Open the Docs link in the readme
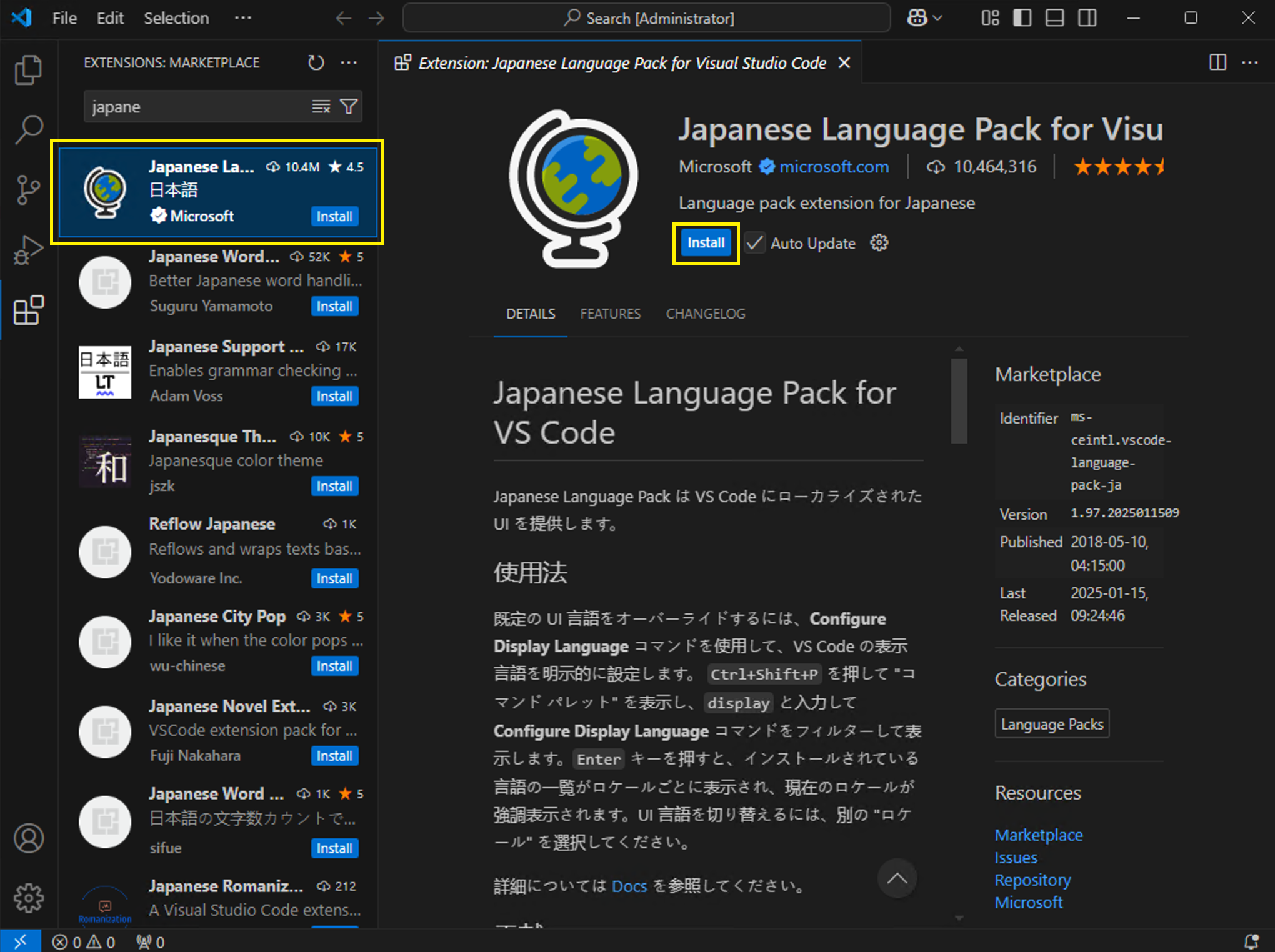 [629, 886]
